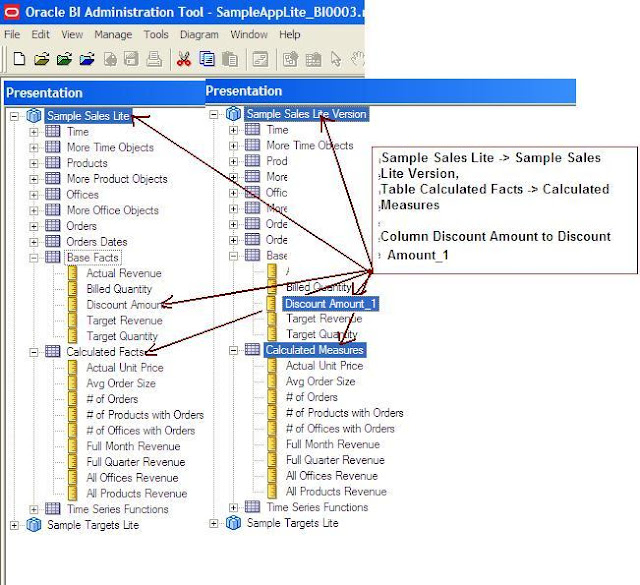The width and height of the screenshot is (640, 585).
Task: Click the Print toolbar icon
Action: [x=154, y=59]
